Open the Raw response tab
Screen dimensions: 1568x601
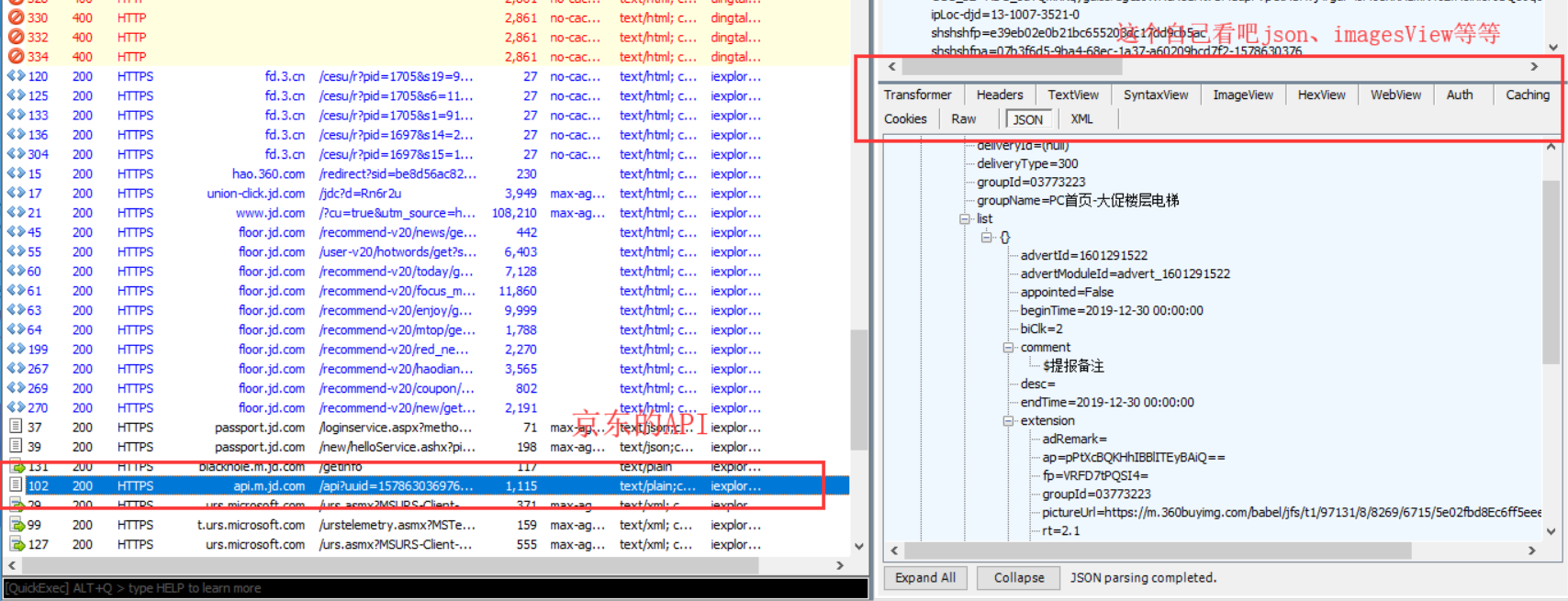[964, 118]
